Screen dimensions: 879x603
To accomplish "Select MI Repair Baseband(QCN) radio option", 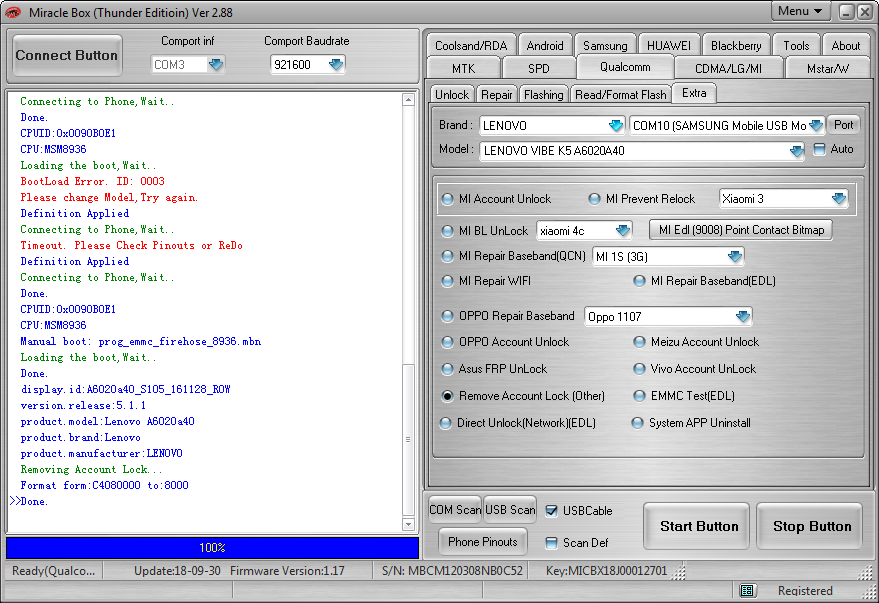I will click(x=447, y=256).
